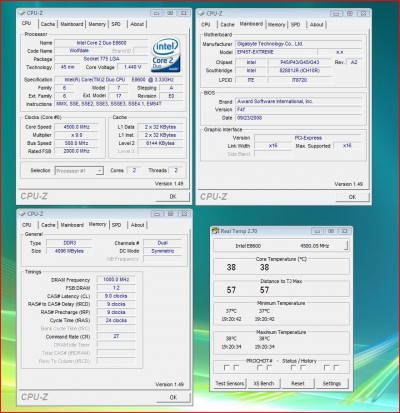Click Test Sensors in Real Temp
This screenshot has width=400, height=413.
[x=230, y=383]
